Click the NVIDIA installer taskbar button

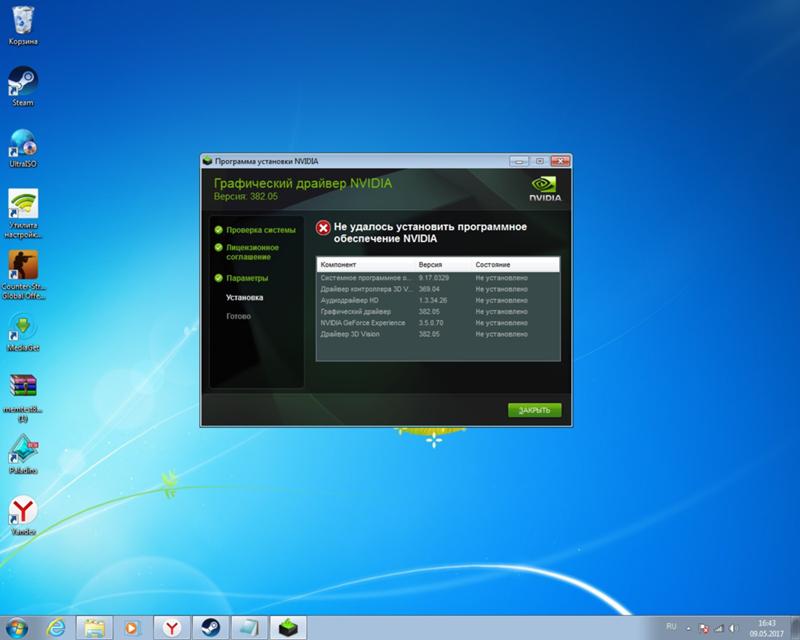coord(288,628)
